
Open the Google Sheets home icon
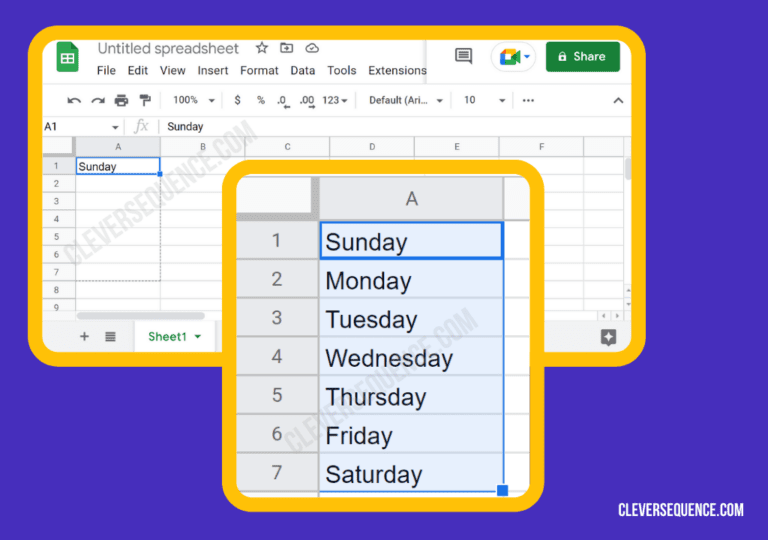(x=67, y=57)
